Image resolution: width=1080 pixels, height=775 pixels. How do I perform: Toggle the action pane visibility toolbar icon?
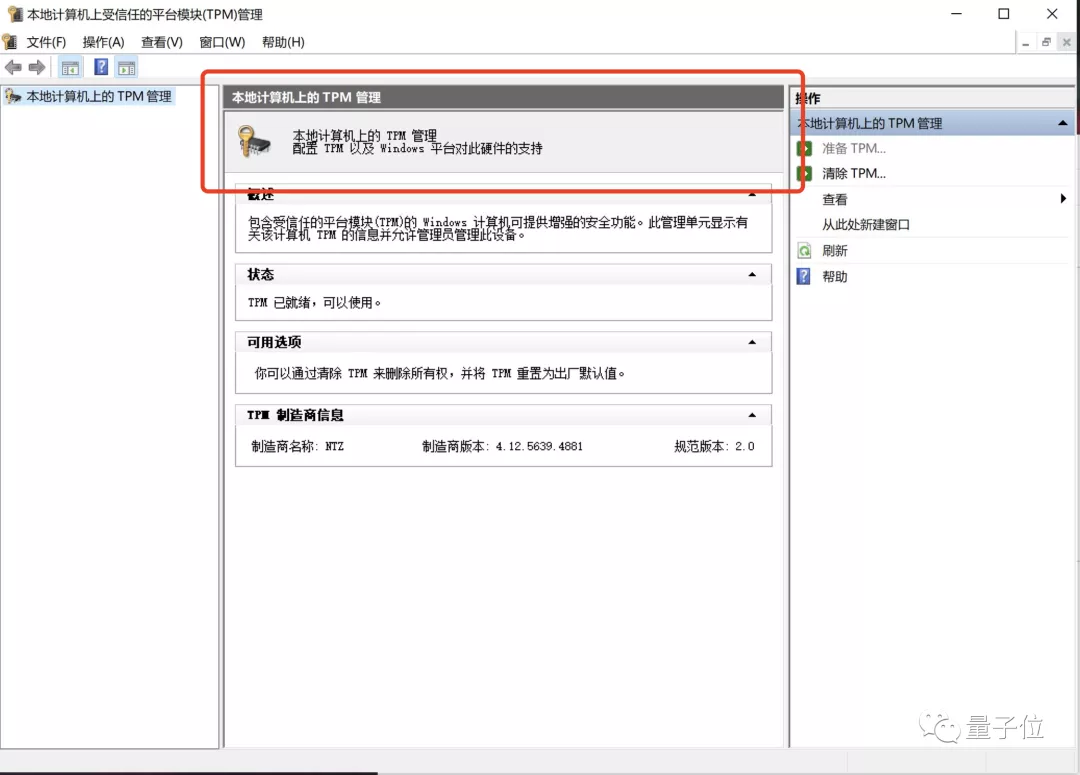[126, 67]
